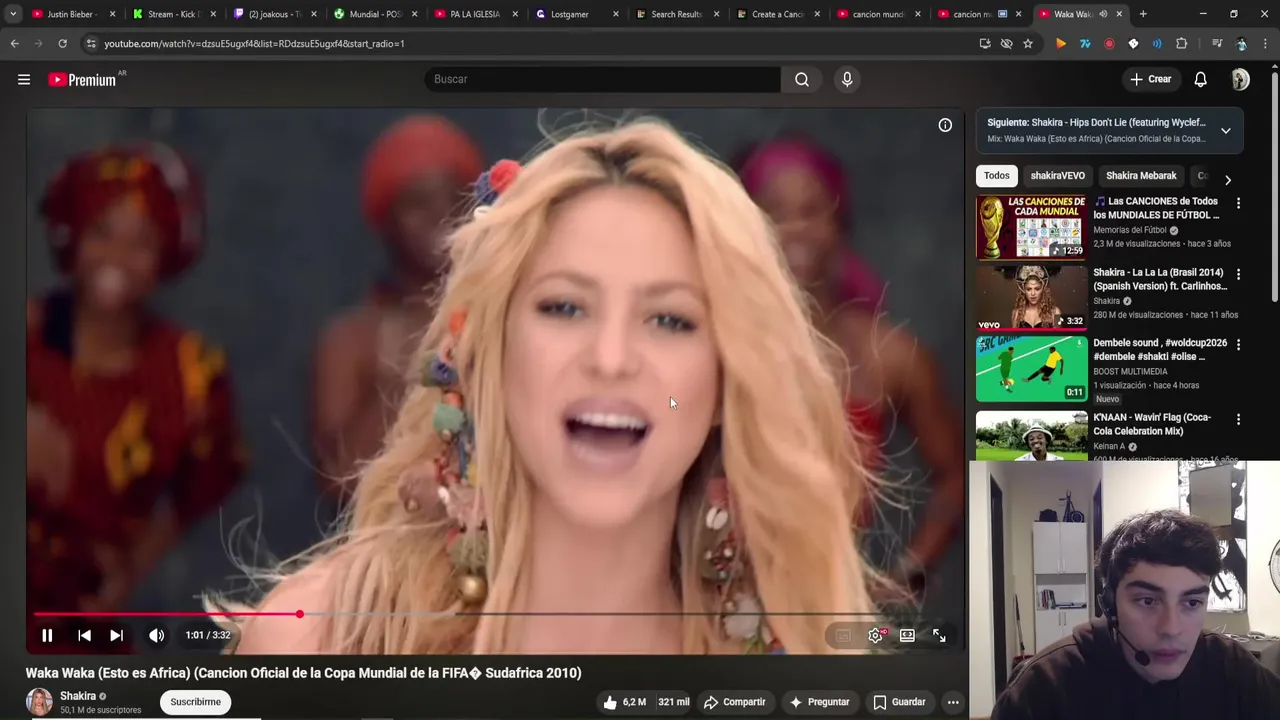Show more filter chips with arrow
This screenshot has width=1280, height=720.
click(x=1228, y=180)
